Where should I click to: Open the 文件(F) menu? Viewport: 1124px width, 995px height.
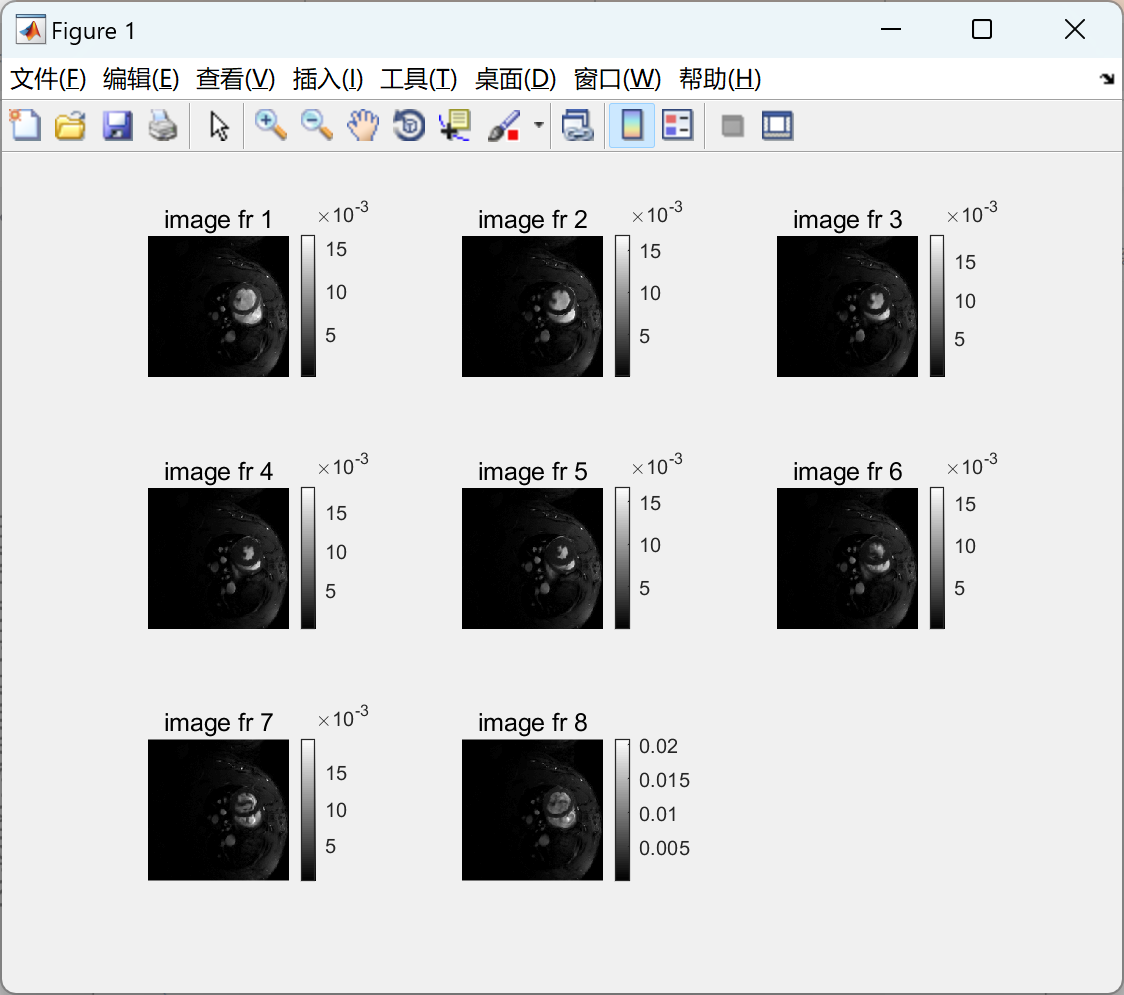pos(48,79)
